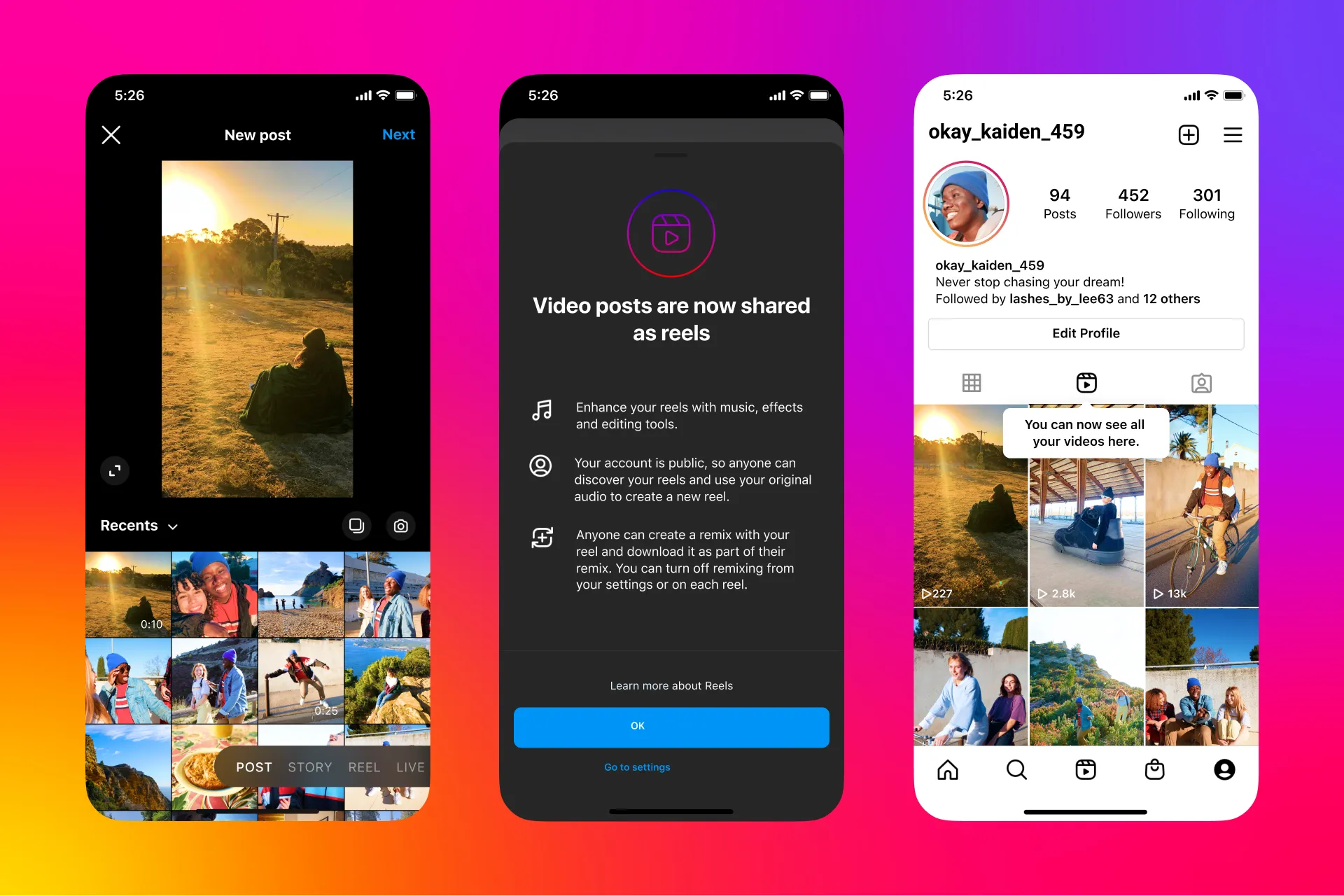Toggle multiple selection icon in media picker
Image resolution: width=1344 pixels, height=896 pixels.
click(x=357, y=524)
